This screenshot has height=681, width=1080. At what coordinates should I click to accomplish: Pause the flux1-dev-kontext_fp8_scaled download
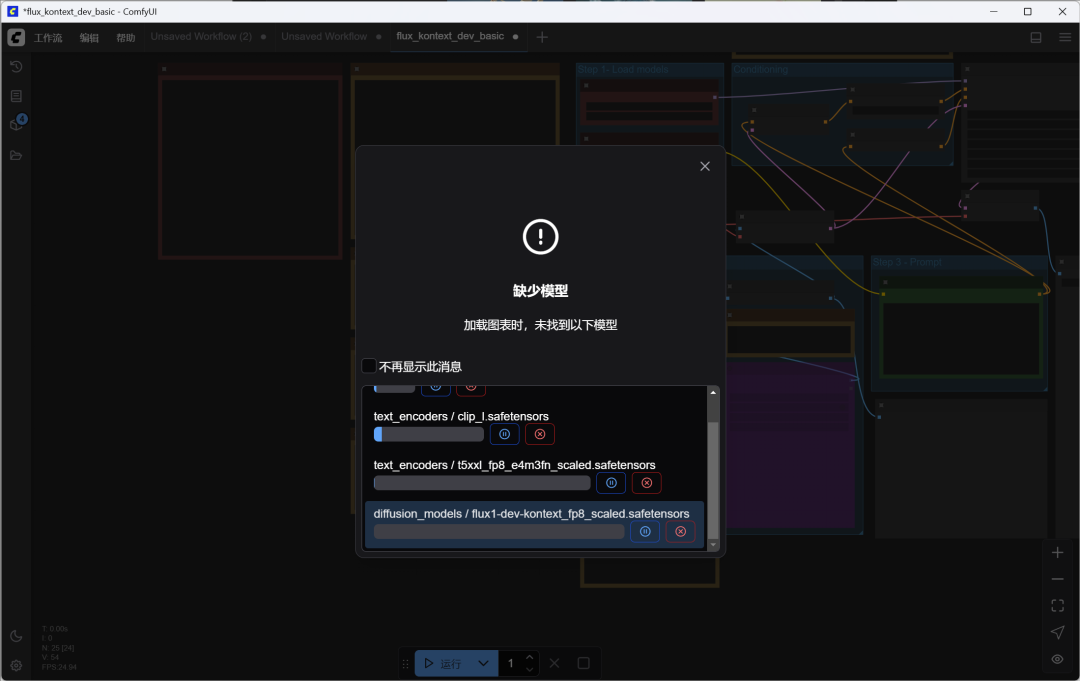click(645, 532)
